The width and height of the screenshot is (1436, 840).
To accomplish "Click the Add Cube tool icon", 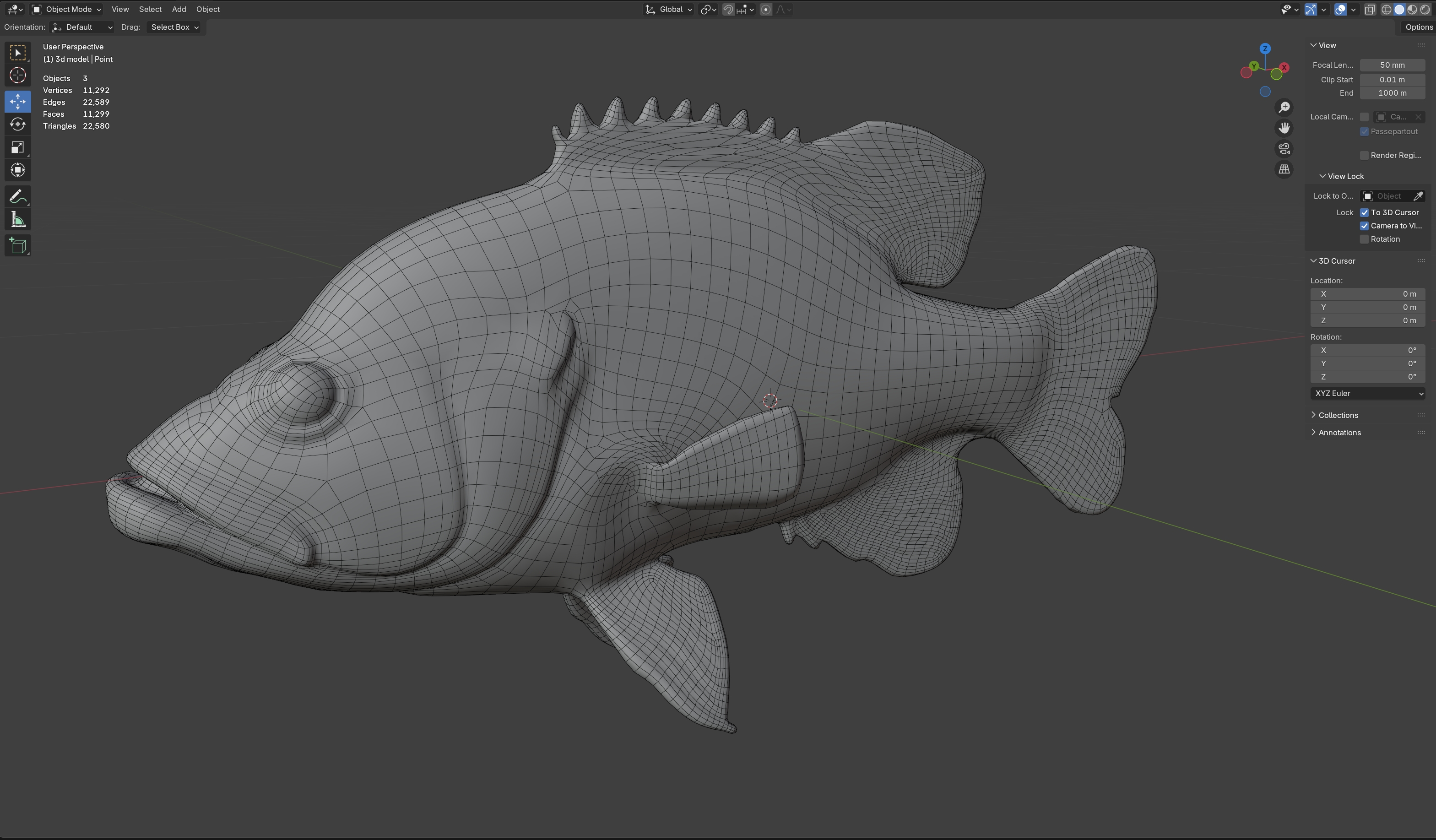I will (x=18, y=246).
